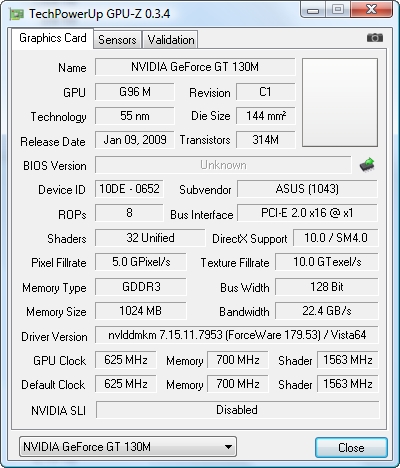Image resolution: width=400 pixels, height=468 pixels.
Task: Click the GPU Clock row Shader field 1563 MHz
Action: [348, 360]
